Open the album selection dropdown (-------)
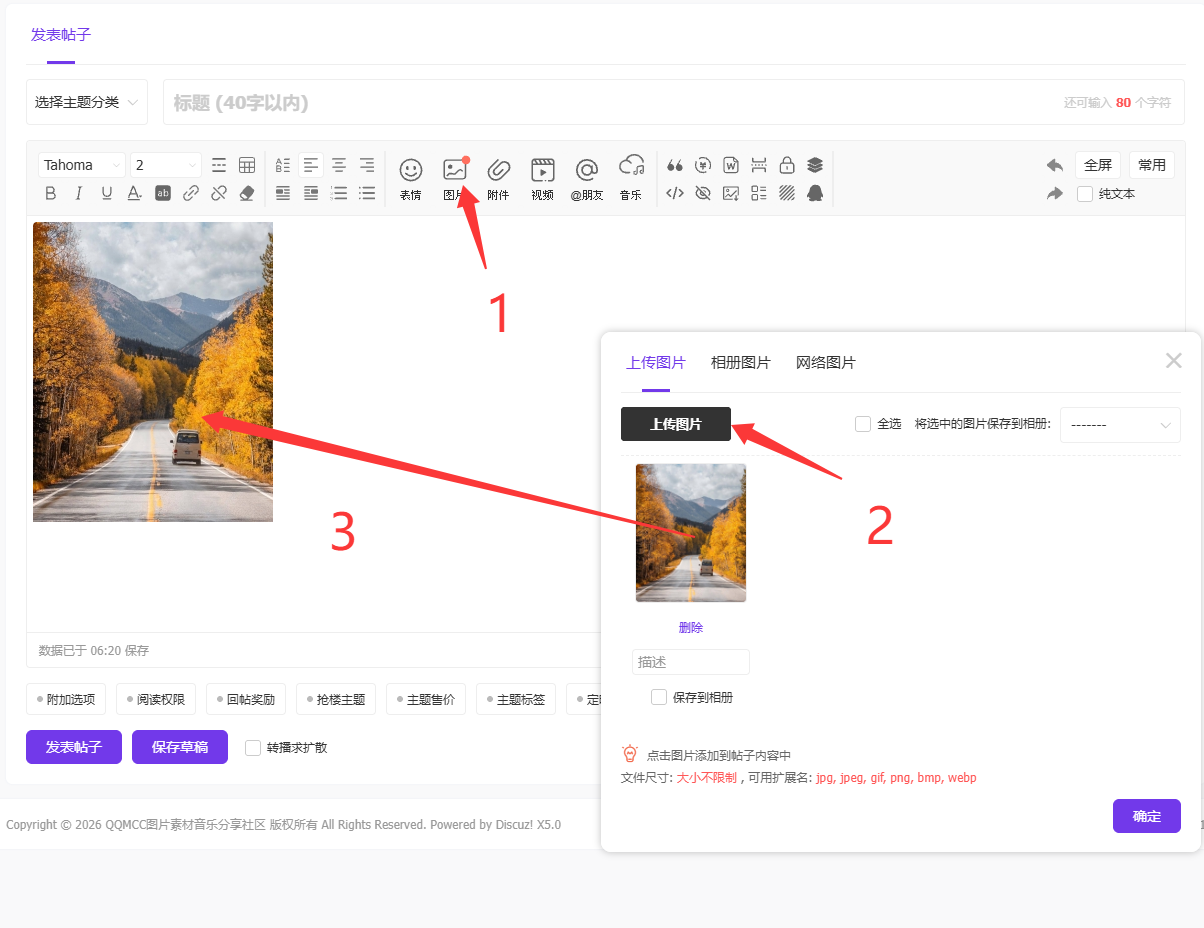The width and height of the screenshot is (1204, 928). 1120,425
